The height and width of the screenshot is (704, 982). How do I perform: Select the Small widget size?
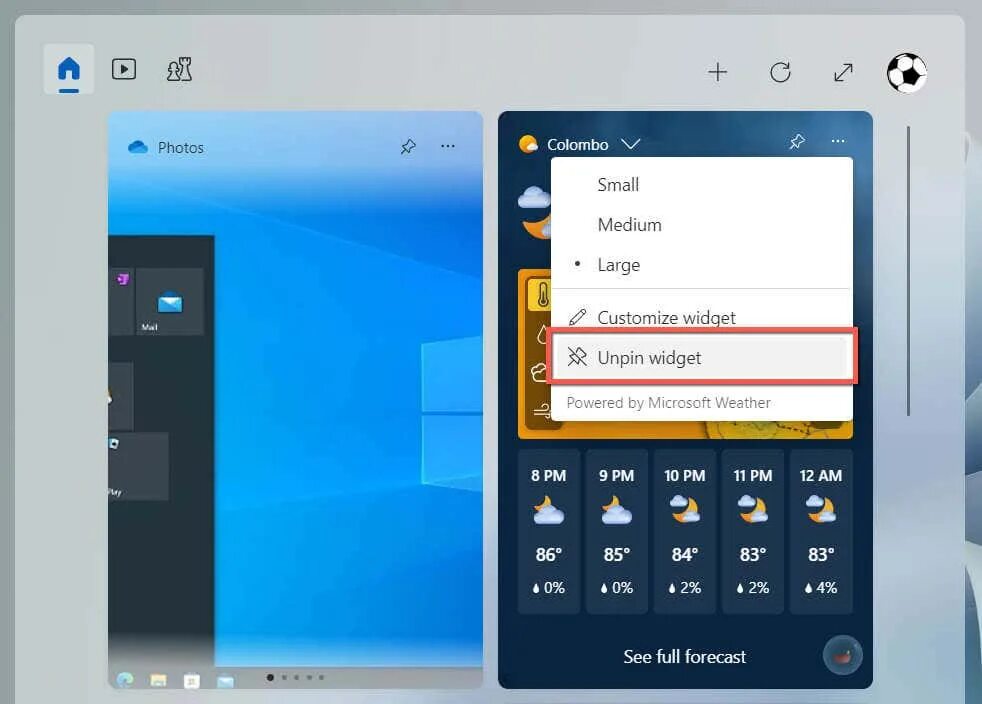click(618, 184)
